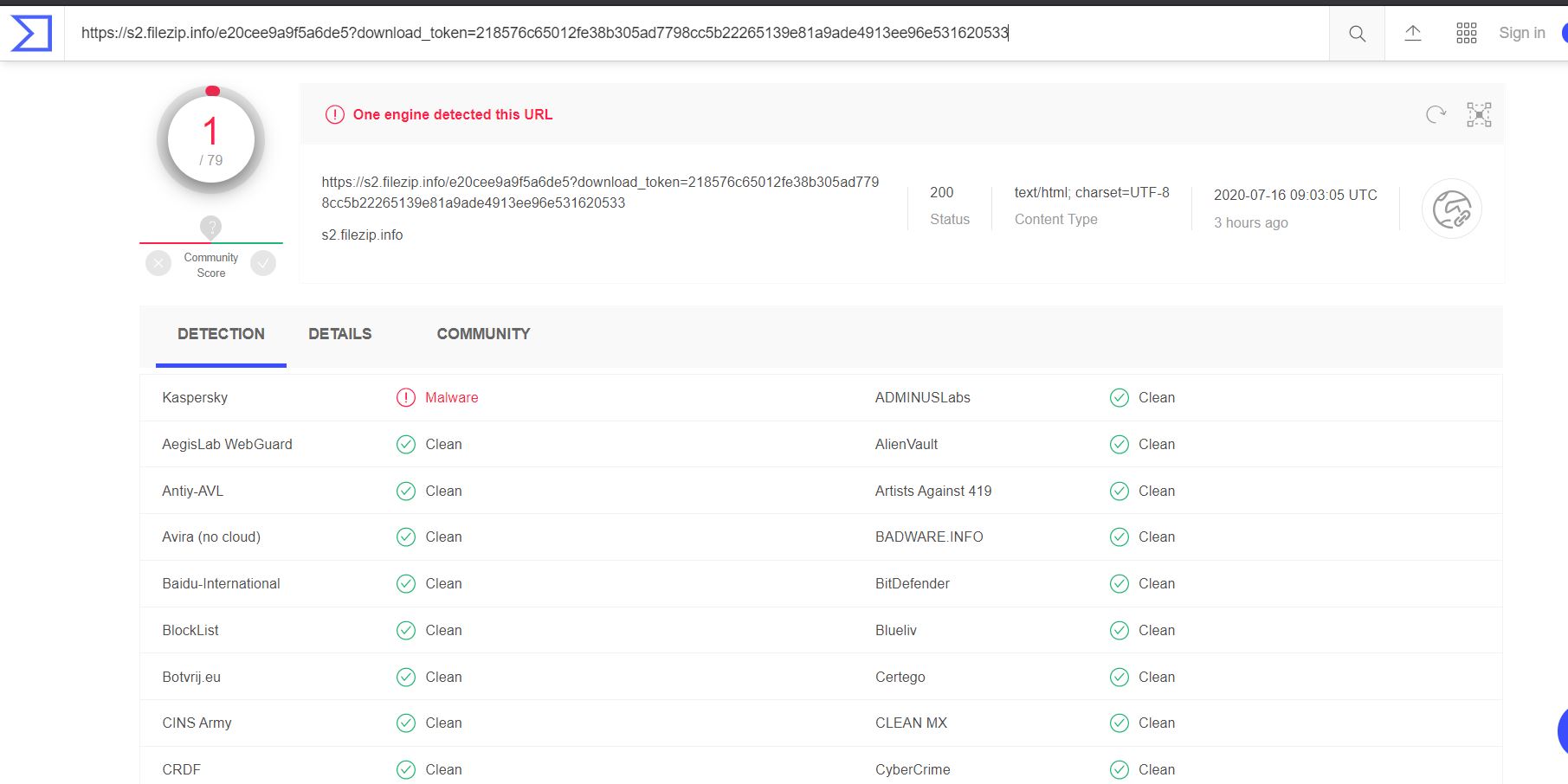This screenshot has width=1568, height=784.
Task: Click the 'text/html; charset=UTF-8' content type
Action: [1092, 192]
